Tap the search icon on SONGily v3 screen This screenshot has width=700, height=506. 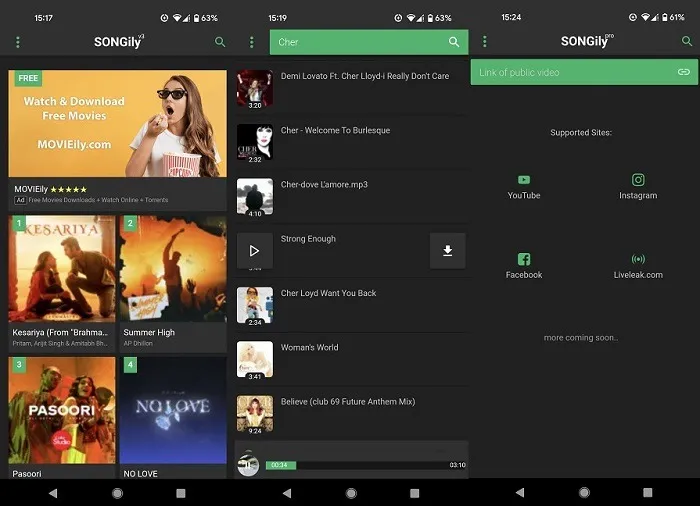pos(220,42)
